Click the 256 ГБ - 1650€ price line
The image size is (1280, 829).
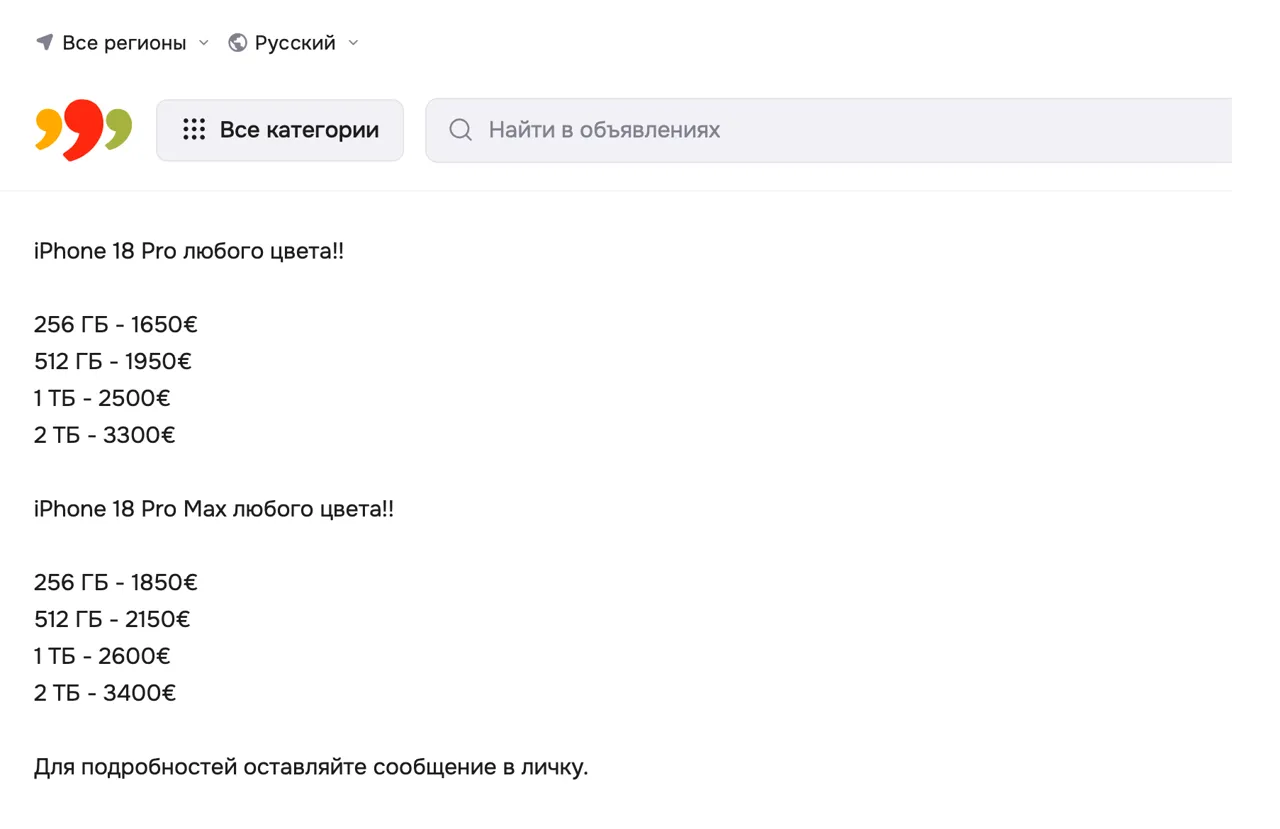pyautogui.click(x=116, y=324)
